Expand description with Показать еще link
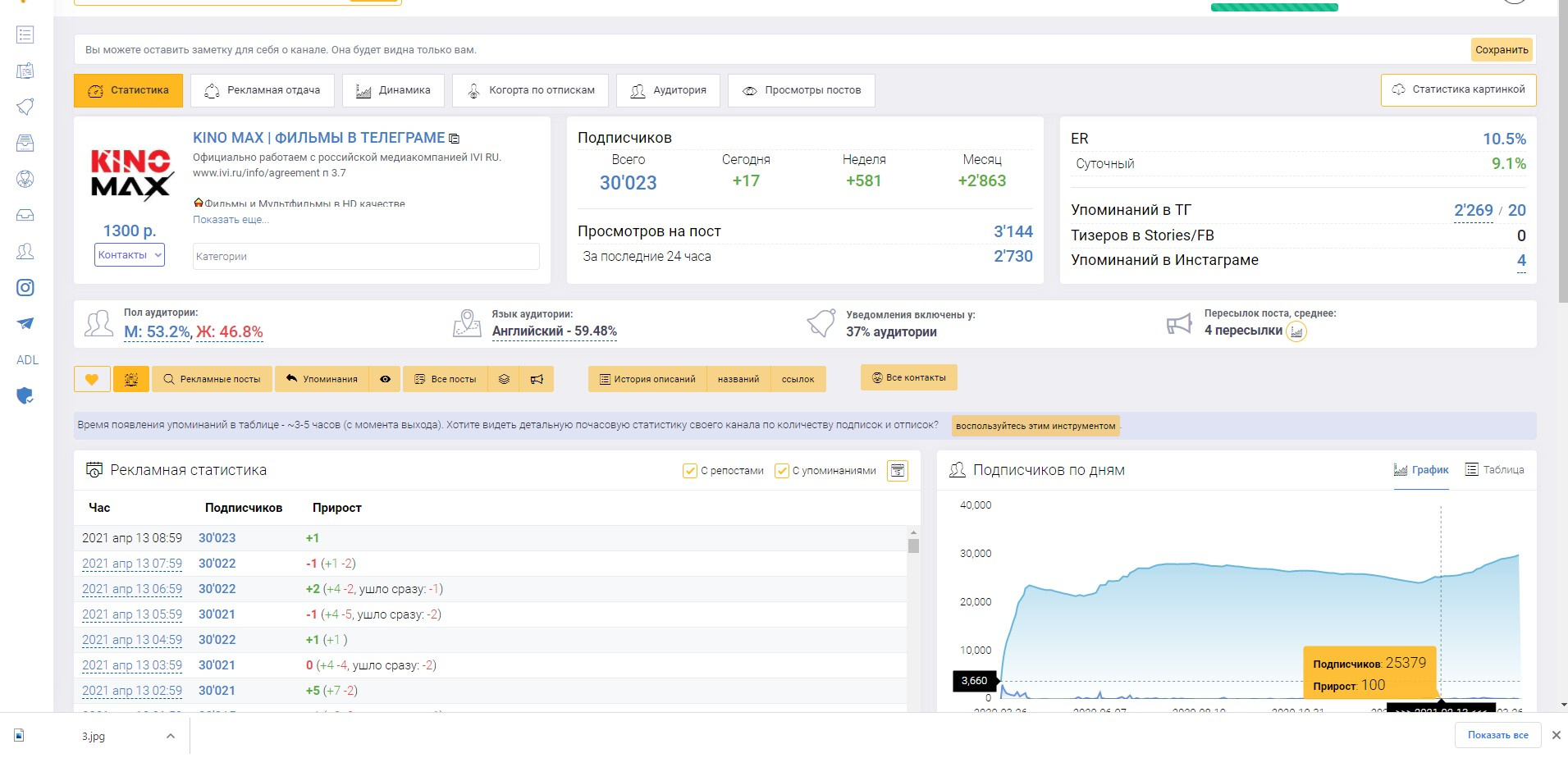Viewport: 1568px width, 758px height. click(231, 220)
